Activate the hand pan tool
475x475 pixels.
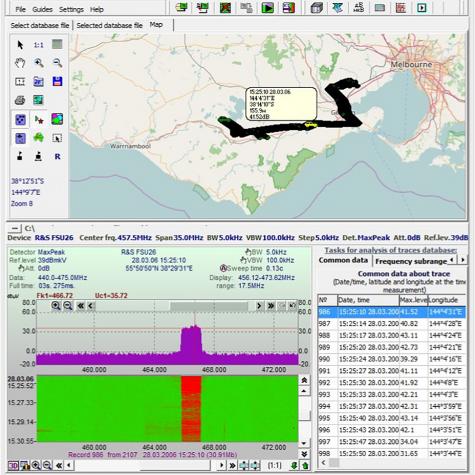point(20,63)
